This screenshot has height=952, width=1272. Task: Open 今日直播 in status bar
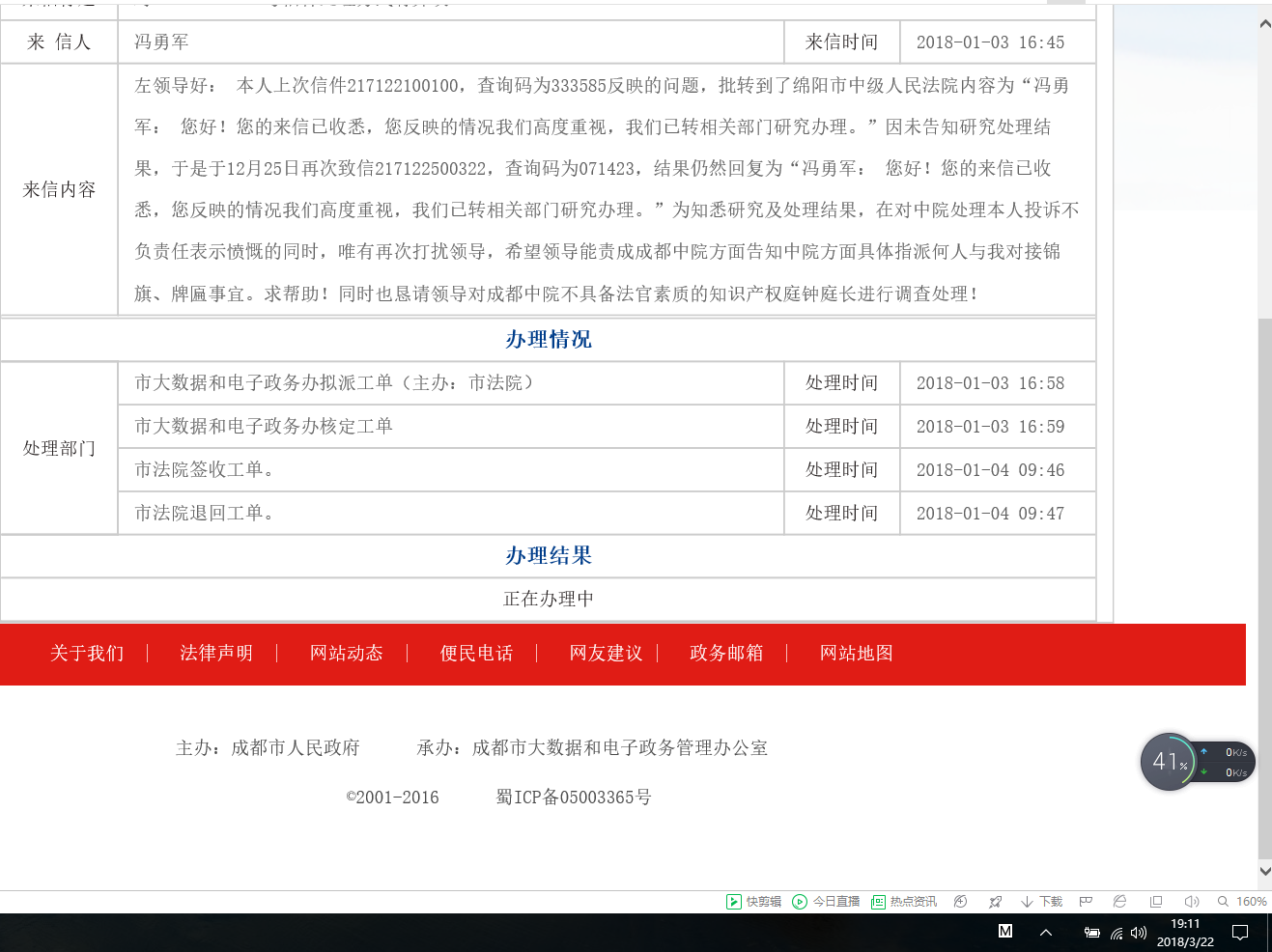(x=826, y=902)
